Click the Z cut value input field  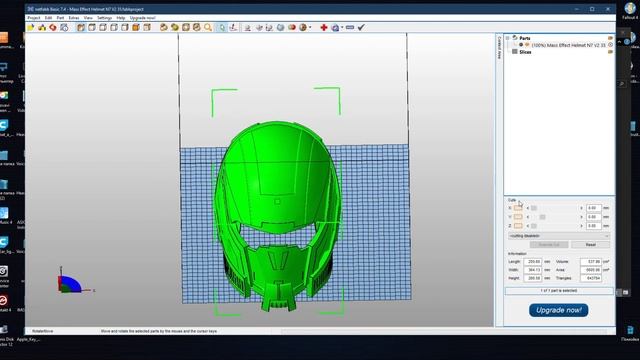pos(593,226)
